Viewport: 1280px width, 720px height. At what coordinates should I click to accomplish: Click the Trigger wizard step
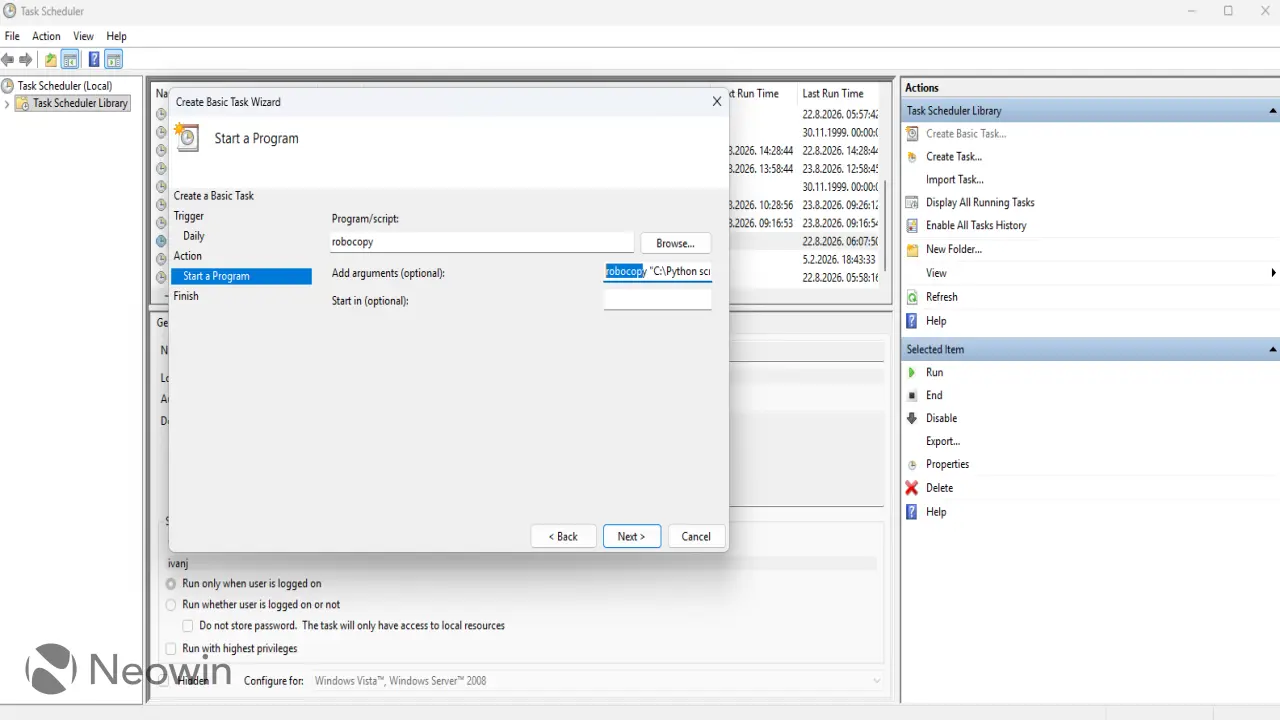(189, 216)
